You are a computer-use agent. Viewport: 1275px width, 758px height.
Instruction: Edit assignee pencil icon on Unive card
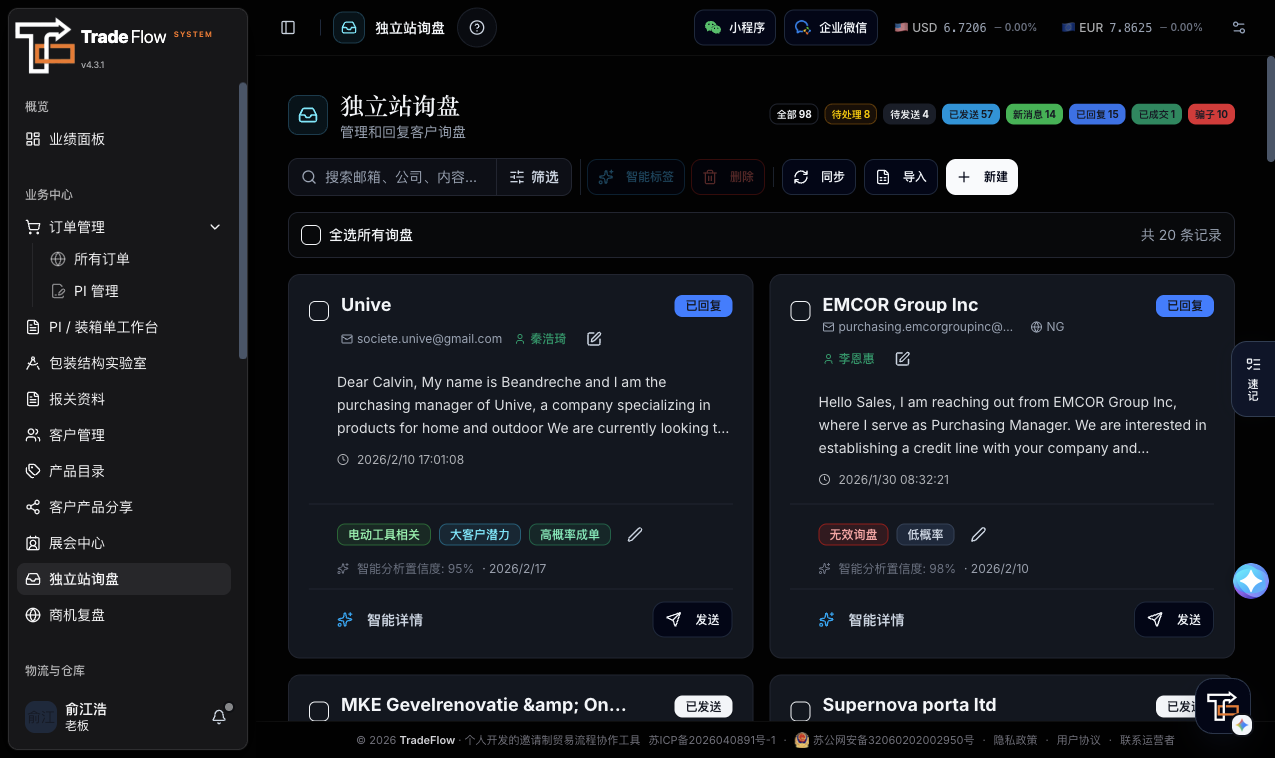594,339
